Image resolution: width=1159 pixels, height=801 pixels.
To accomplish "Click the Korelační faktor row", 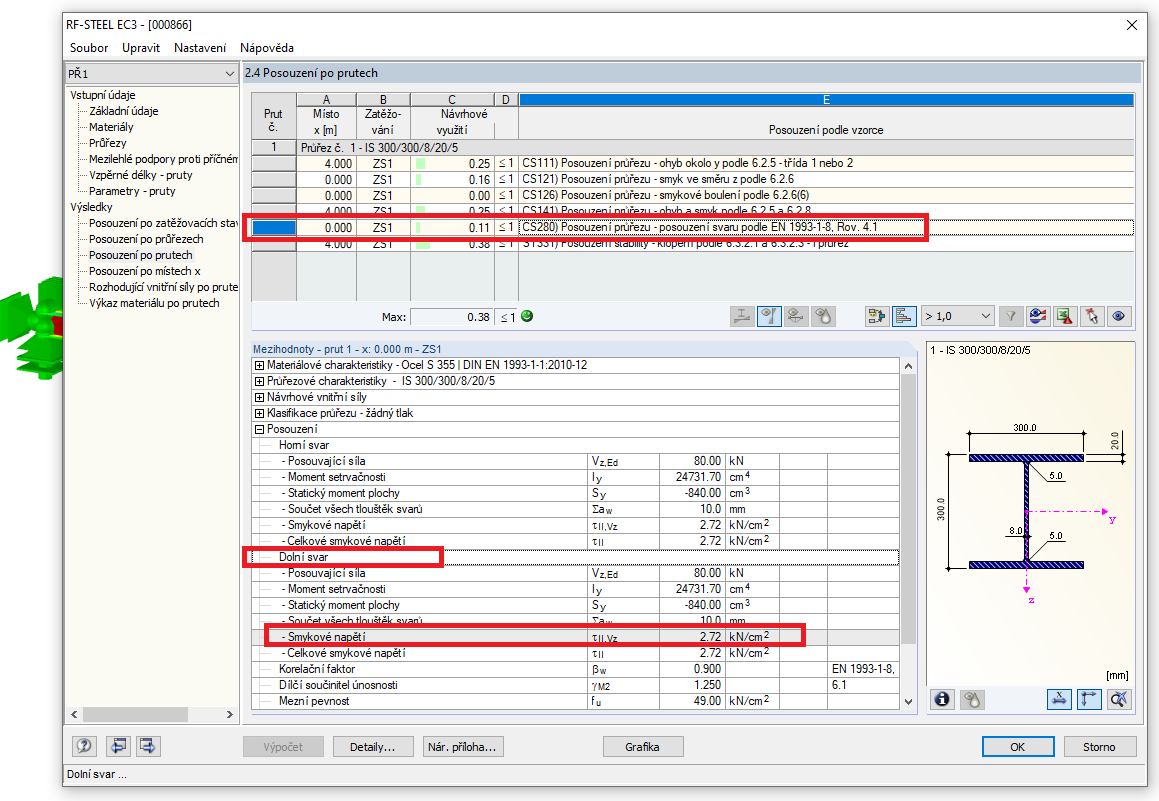I will (x=575, y=669).
